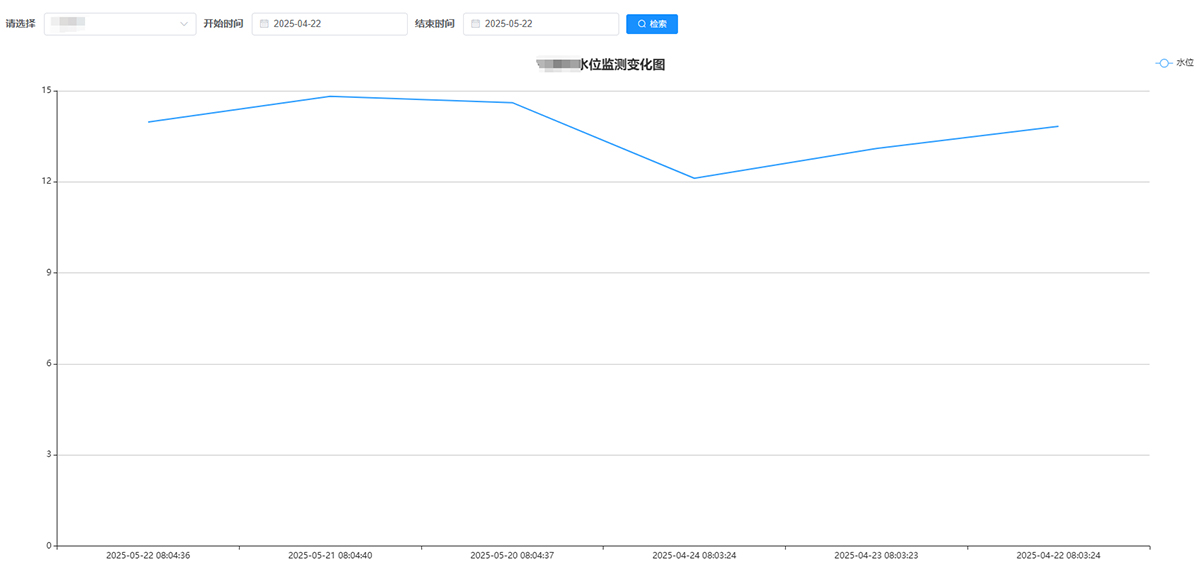Select the 2025-05-21 08:04:40 x-axis label

[x=330, y=555]
